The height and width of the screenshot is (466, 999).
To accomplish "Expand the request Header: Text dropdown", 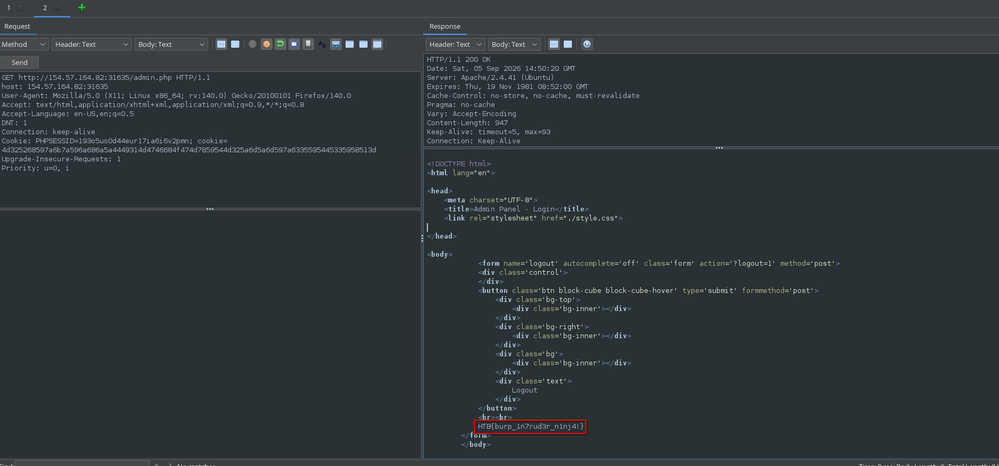I will 92,45.
